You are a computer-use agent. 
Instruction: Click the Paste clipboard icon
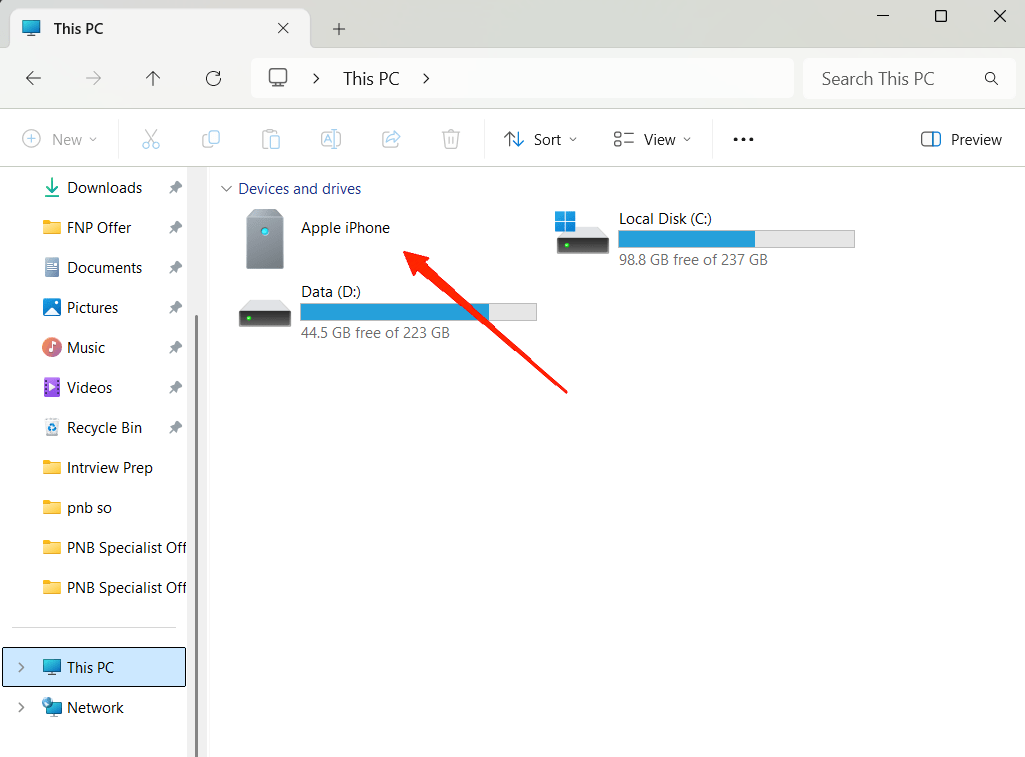click(x=271, y=139)
